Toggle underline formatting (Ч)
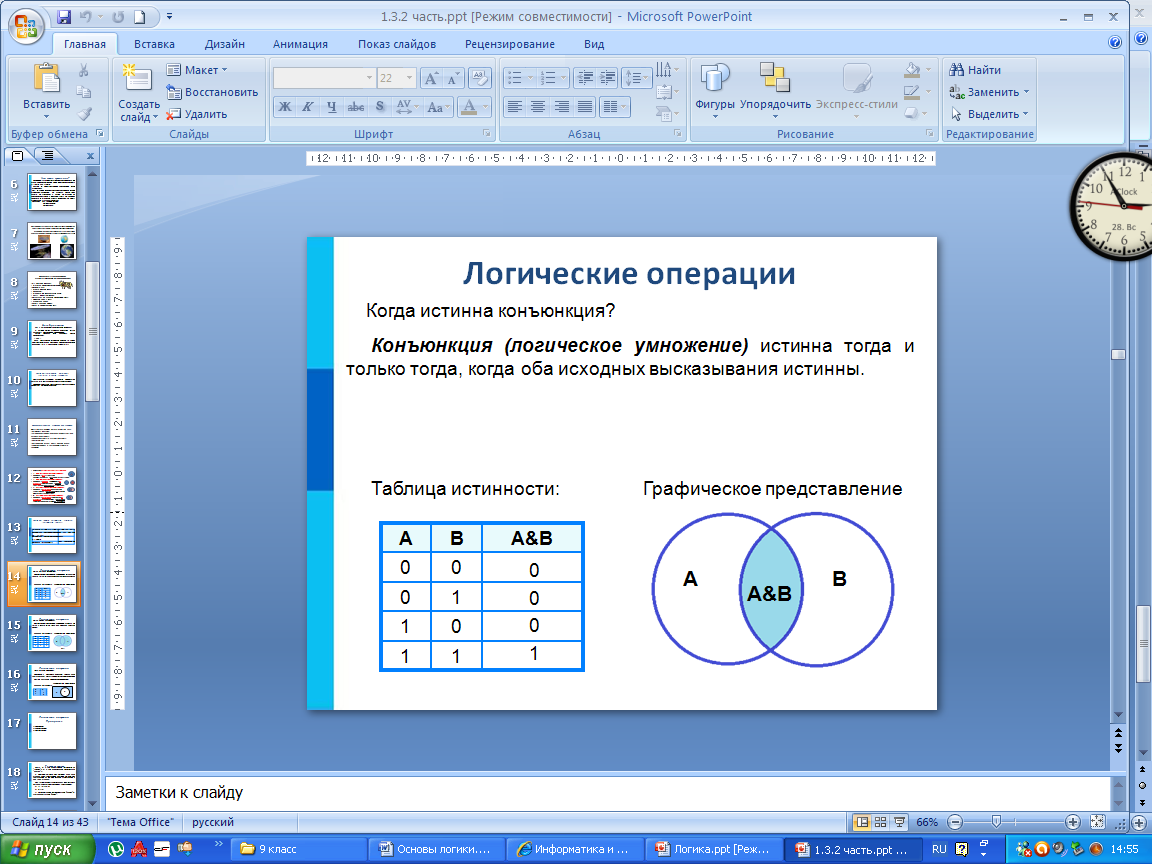This screenshot has width=1152, height=864. pyautogui.click(x=331, y=107)
